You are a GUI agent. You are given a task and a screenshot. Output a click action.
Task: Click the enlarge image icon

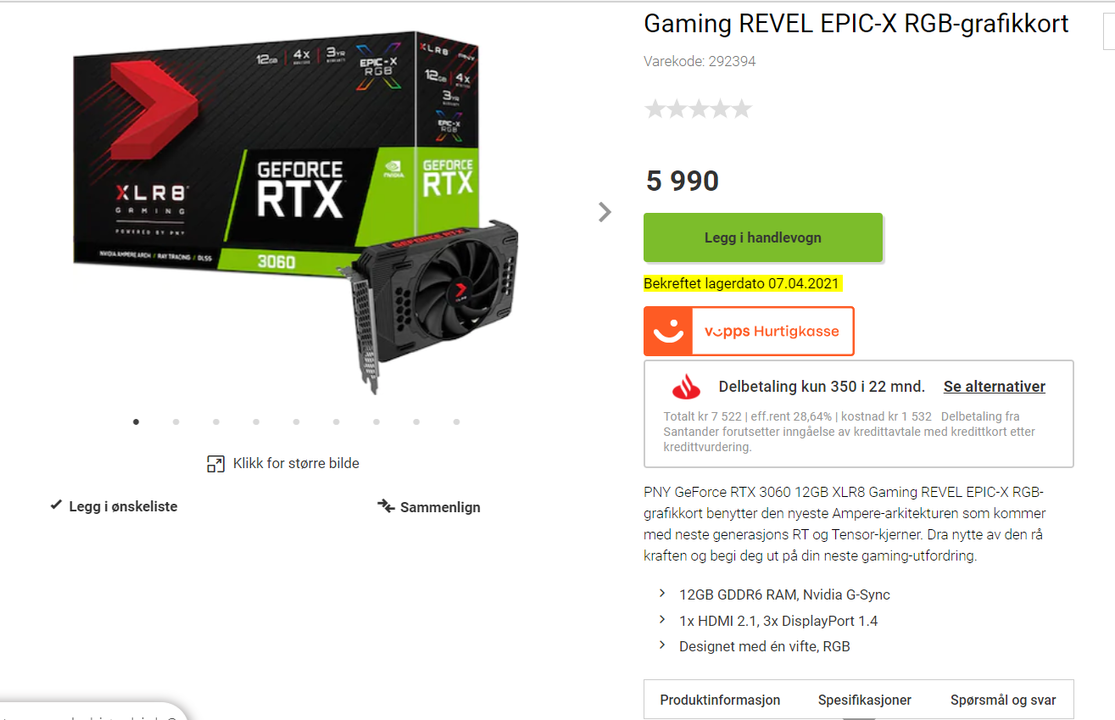(215, 464)
